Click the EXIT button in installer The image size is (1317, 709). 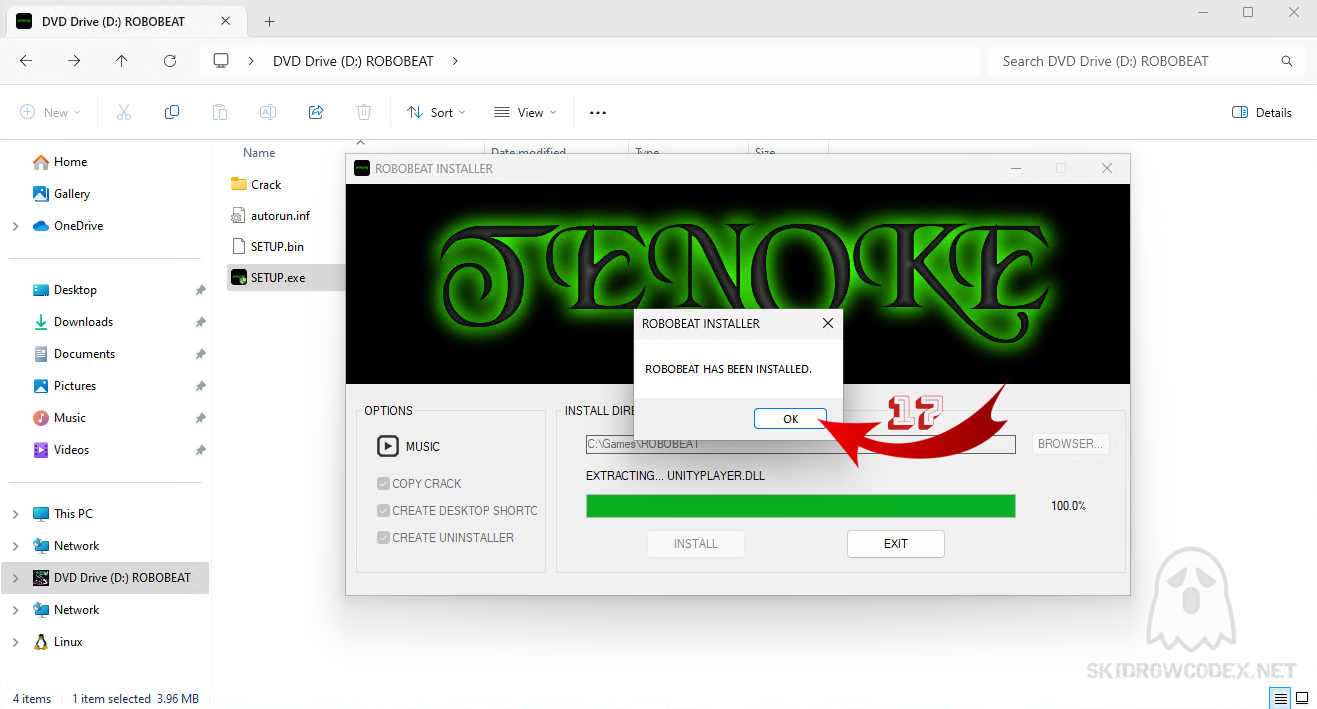(x=896, y=544)
